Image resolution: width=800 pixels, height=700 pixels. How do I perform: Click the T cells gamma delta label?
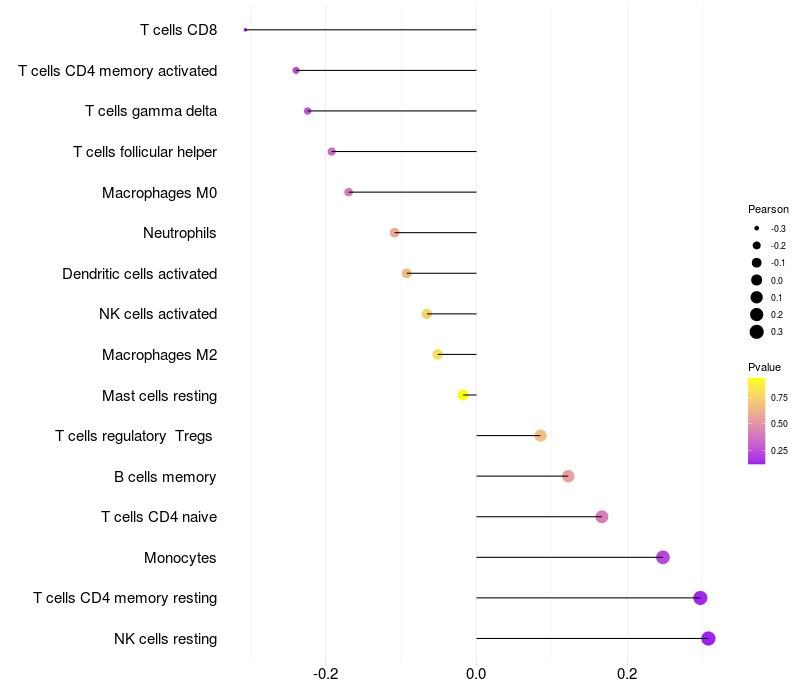click(x=151, y=111)
